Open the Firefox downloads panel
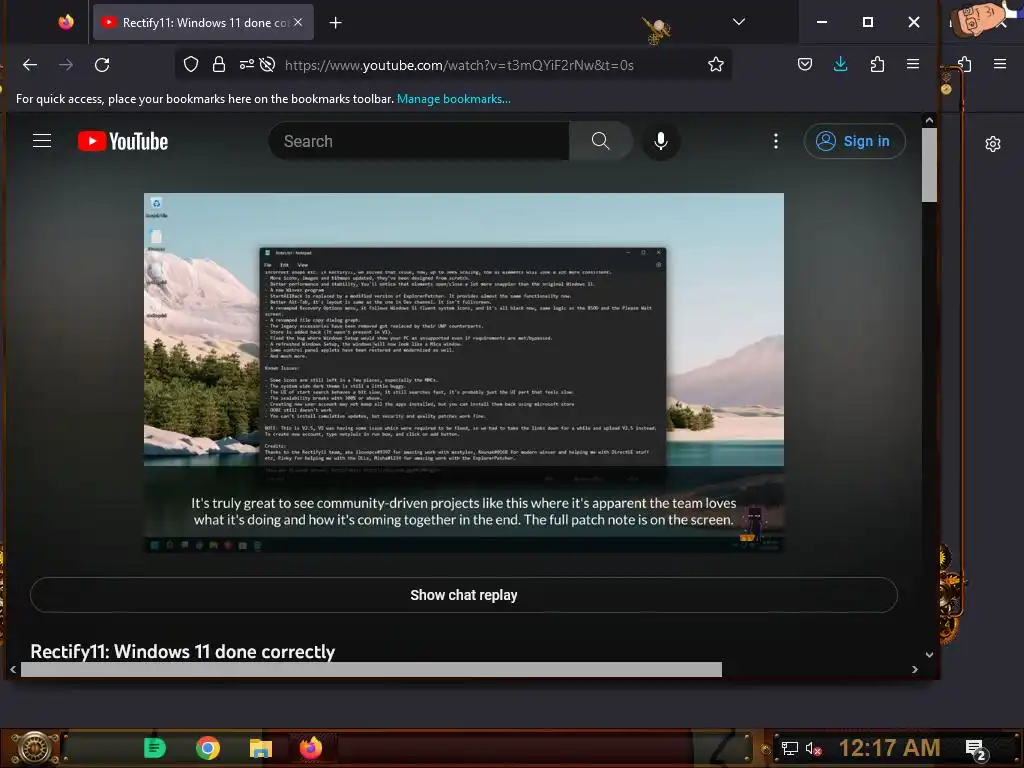This screenshot has width=1024, height=768. coord(840,65)
